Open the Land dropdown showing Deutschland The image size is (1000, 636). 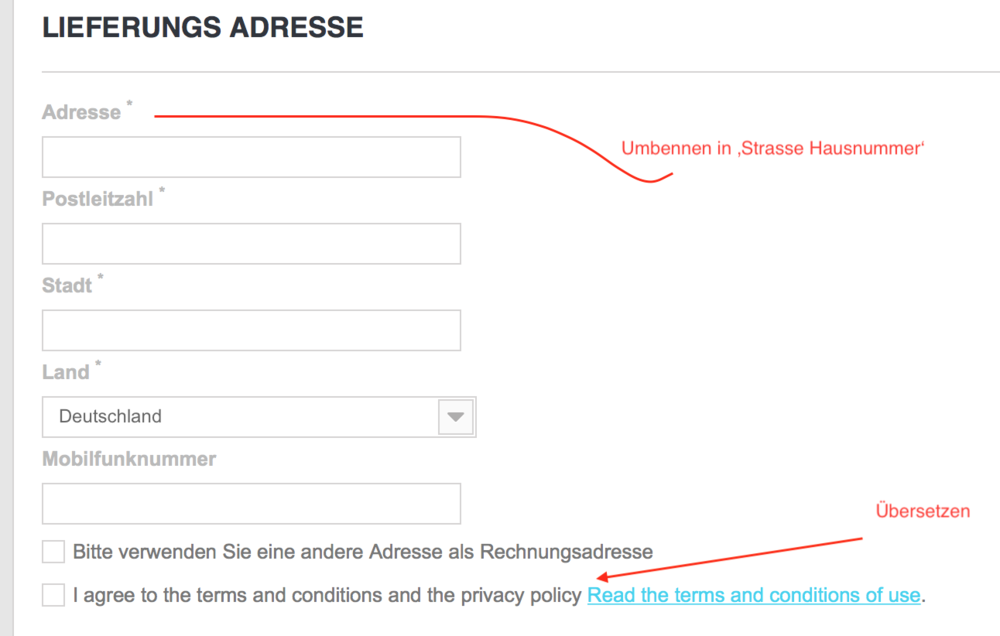tap(240, 417)
